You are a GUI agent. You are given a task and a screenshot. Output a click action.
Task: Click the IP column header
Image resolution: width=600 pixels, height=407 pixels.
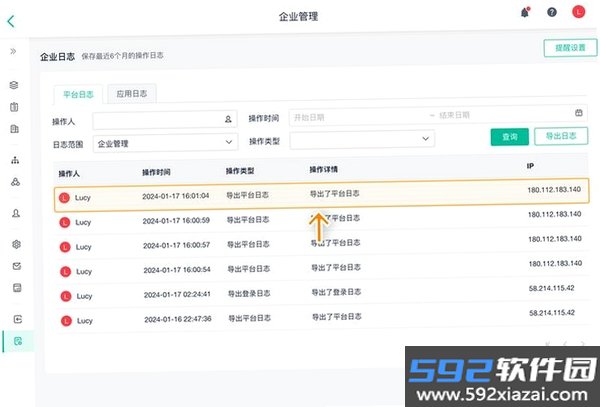[530, 166]
